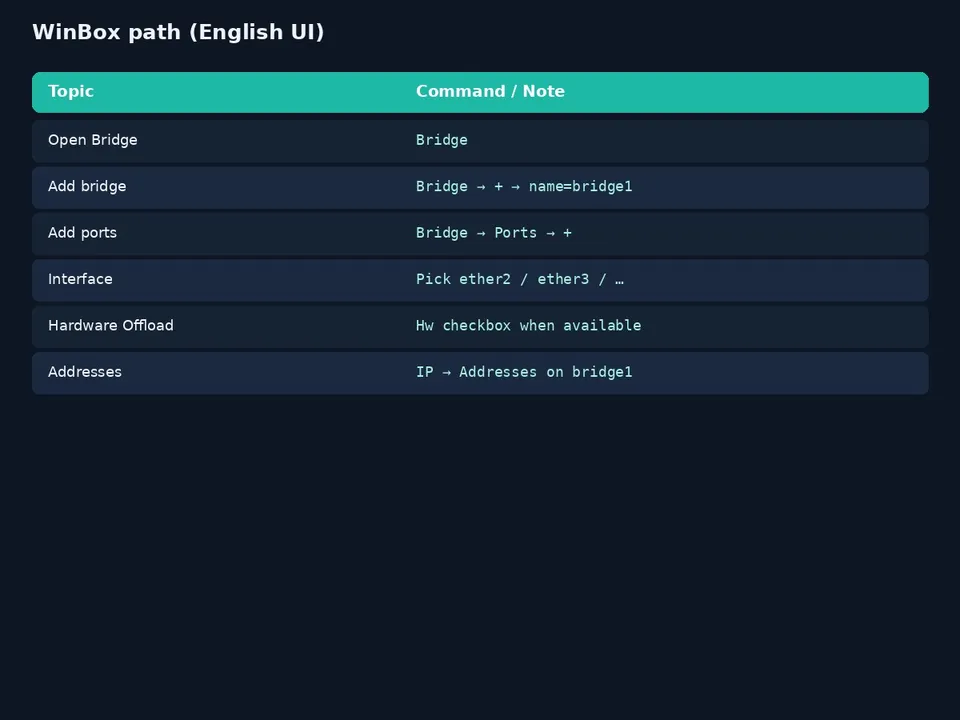
Task: Click the 'Hw checkbox when available' note
Action: click(x=528, y=325)
